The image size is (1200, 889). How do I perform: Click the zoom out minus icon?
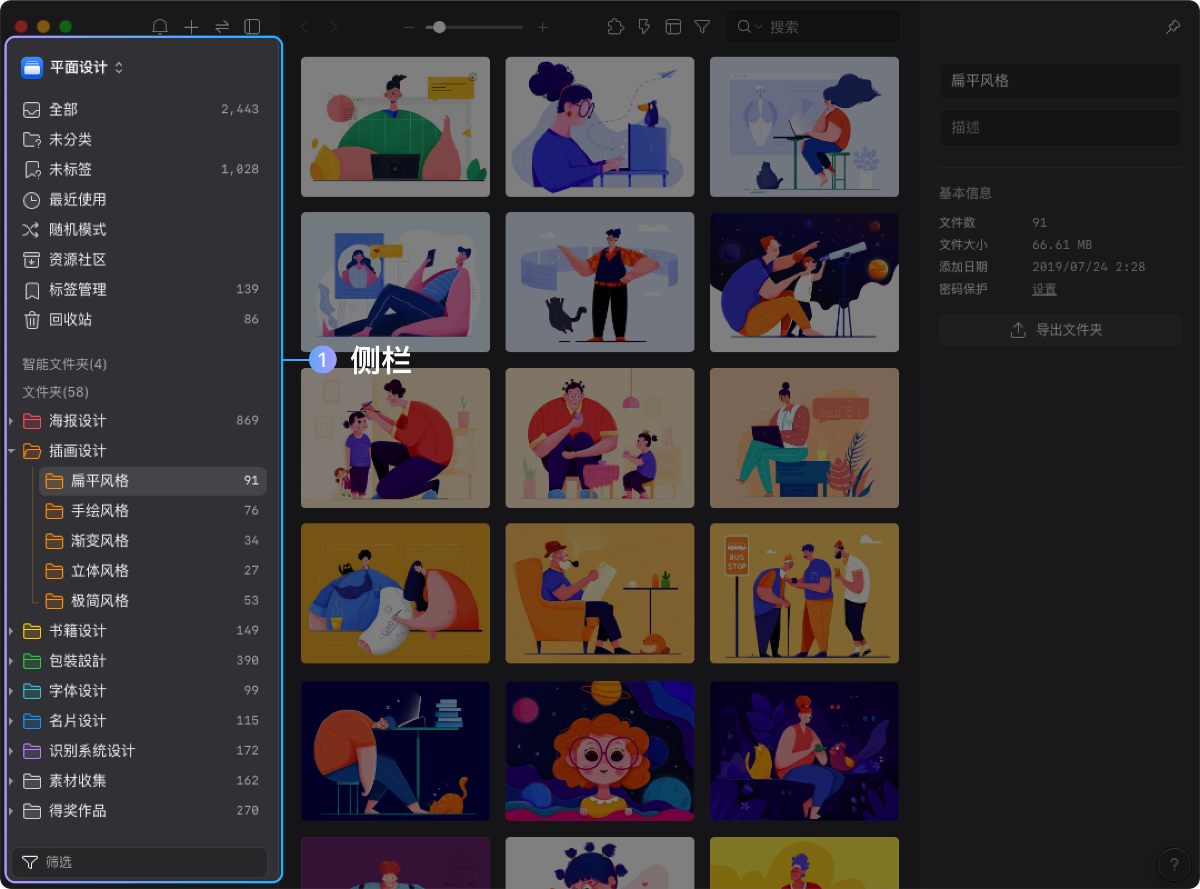(409, 27)
